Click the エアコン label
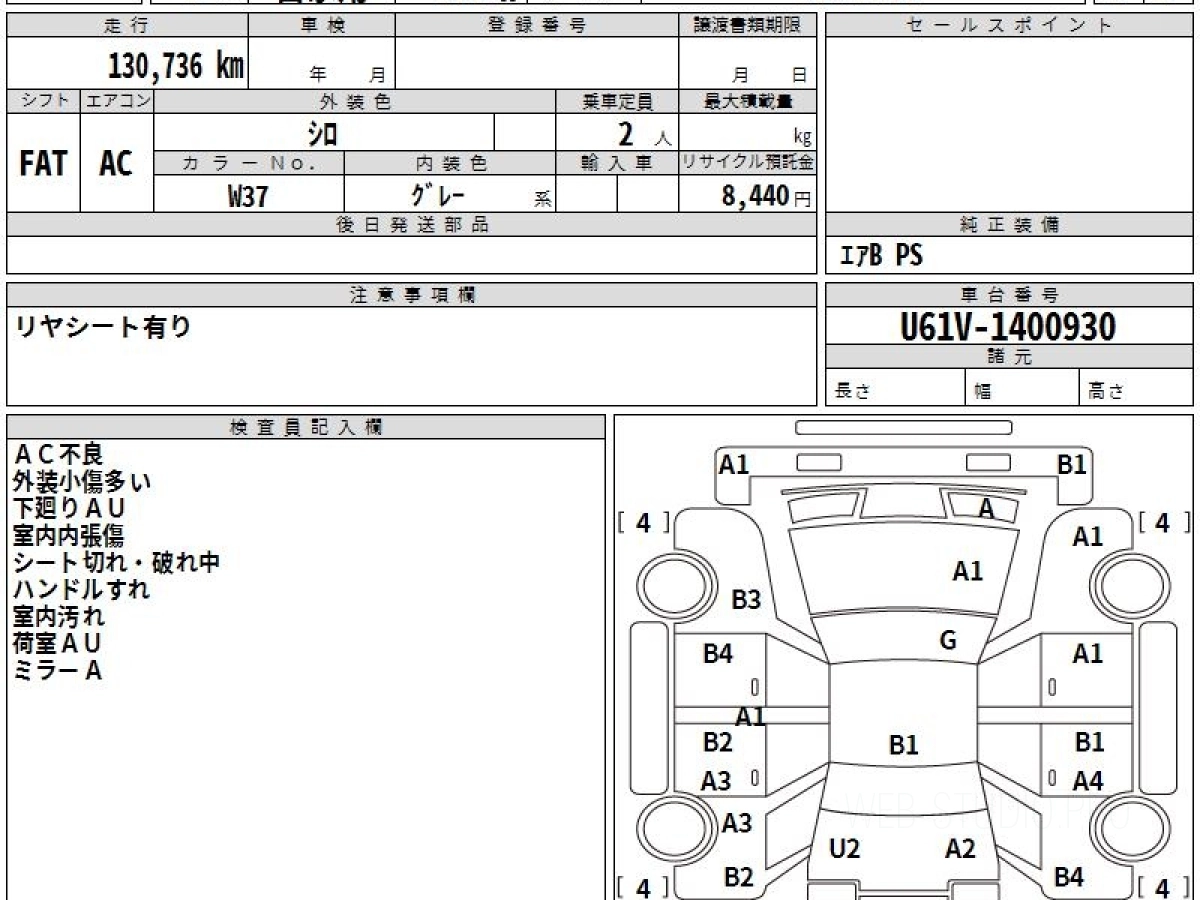Viewport: 1200px width, 900px height. coord(117,101)
